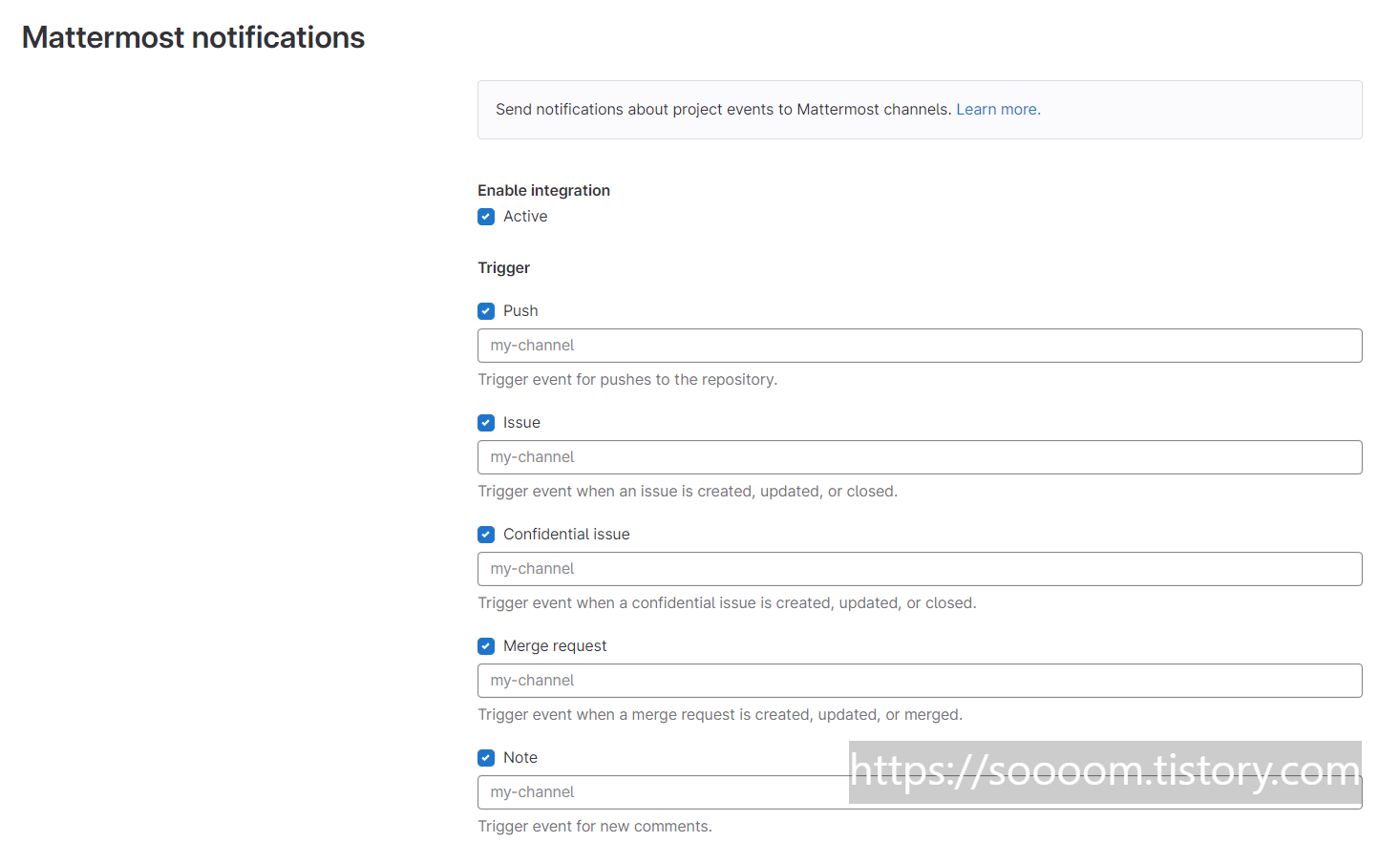The image size is (1400, 842).
Task: Select text about confidential issue created
Action: 727,603
